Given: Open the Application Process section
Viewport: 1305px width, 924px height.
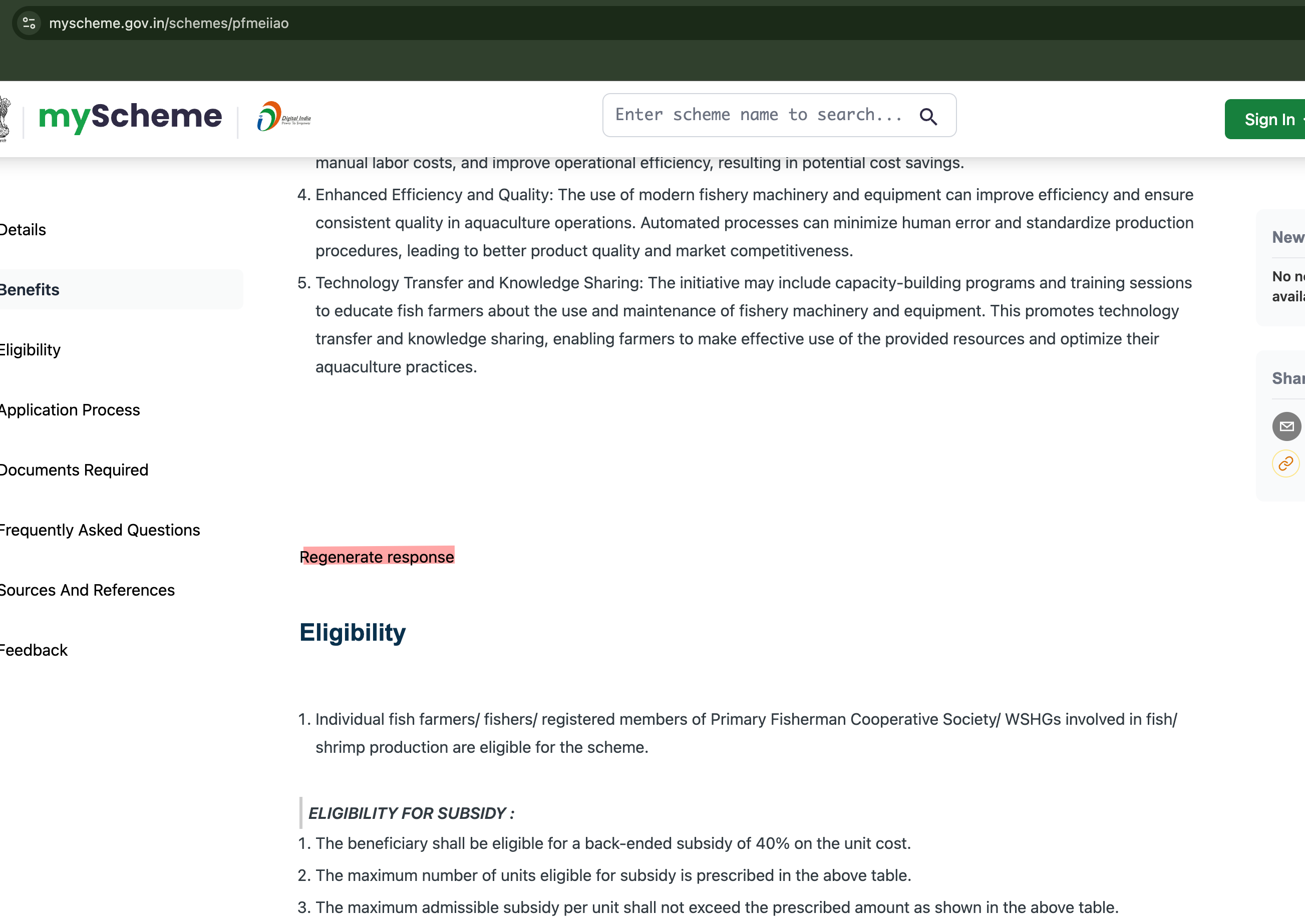Looking at the screenshot, I should [x=70, y=409].
